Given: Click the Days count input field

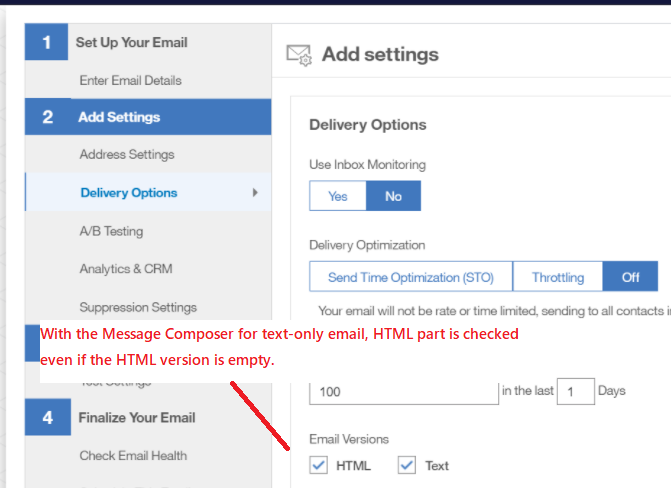Looking at the screenshot, I should point(574,390).
